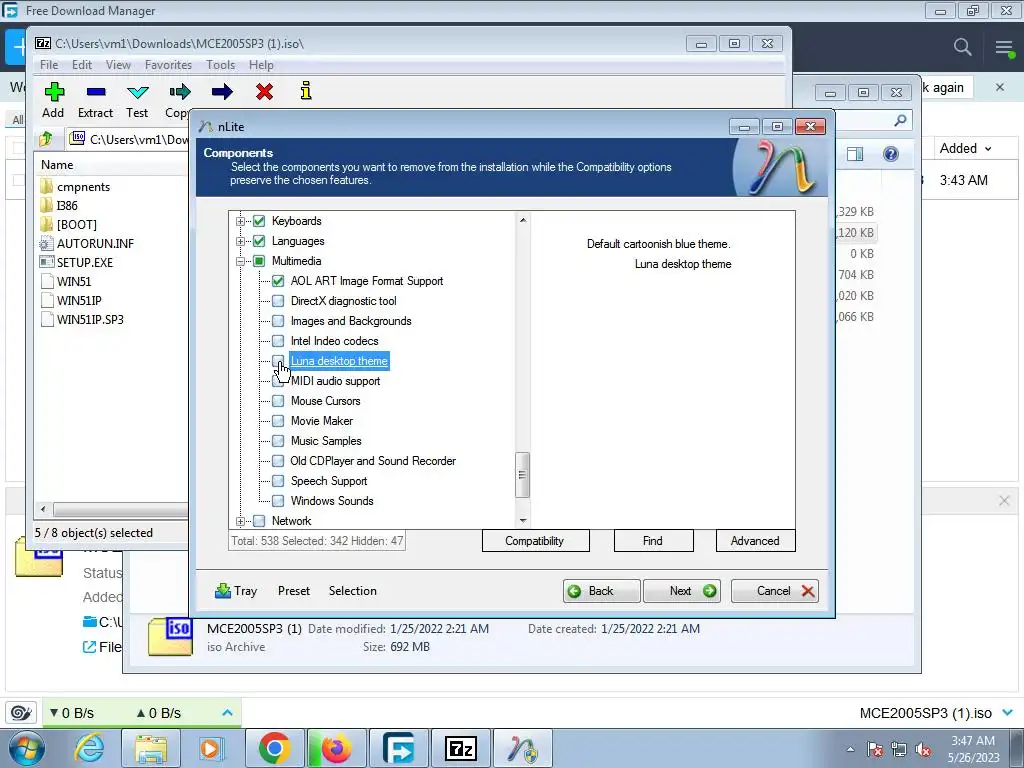
Task: Open the Tools menu in 7-Zip
Action: pyautogui.click(x=221, y=65)
